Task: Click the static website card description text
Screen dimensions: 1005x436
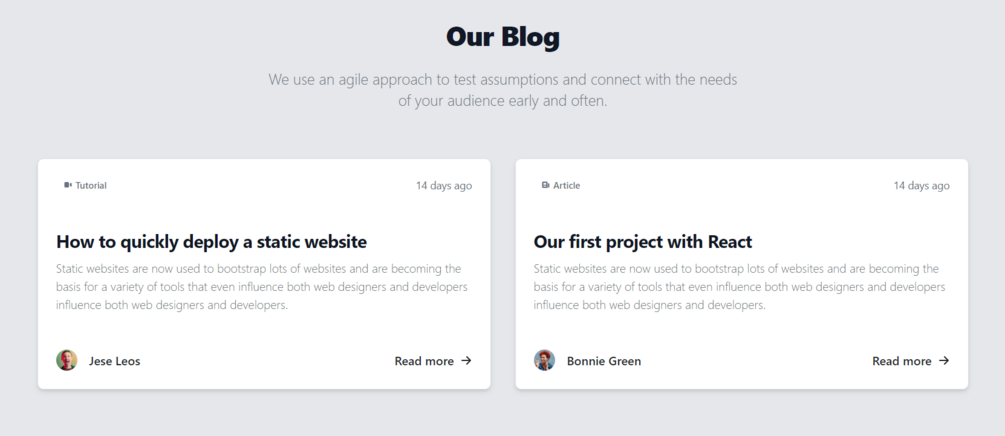Action: (x=262, y=287)
